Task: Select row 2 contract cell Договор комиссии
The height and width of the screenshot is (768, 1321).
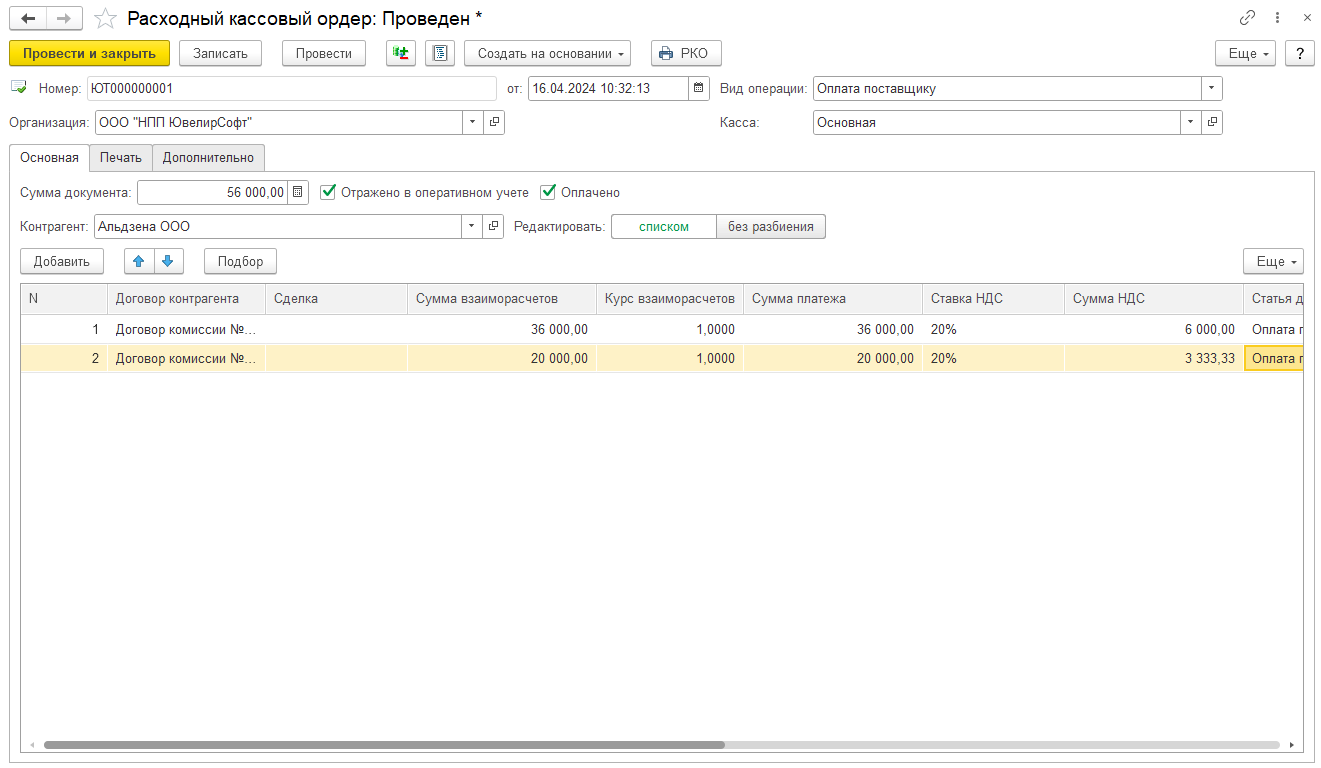Action: point(186,358)
